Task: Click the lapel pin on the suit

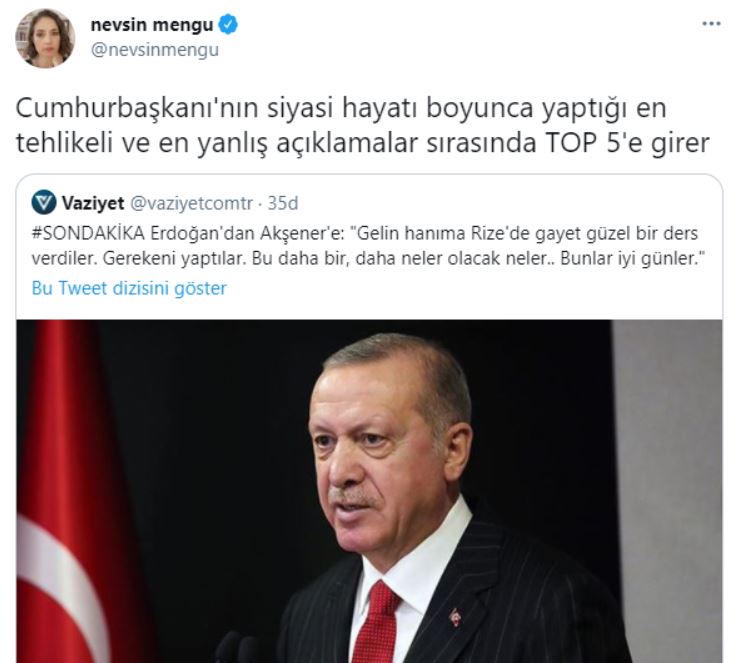Action: pyautogui.click(x=455, y=617)
